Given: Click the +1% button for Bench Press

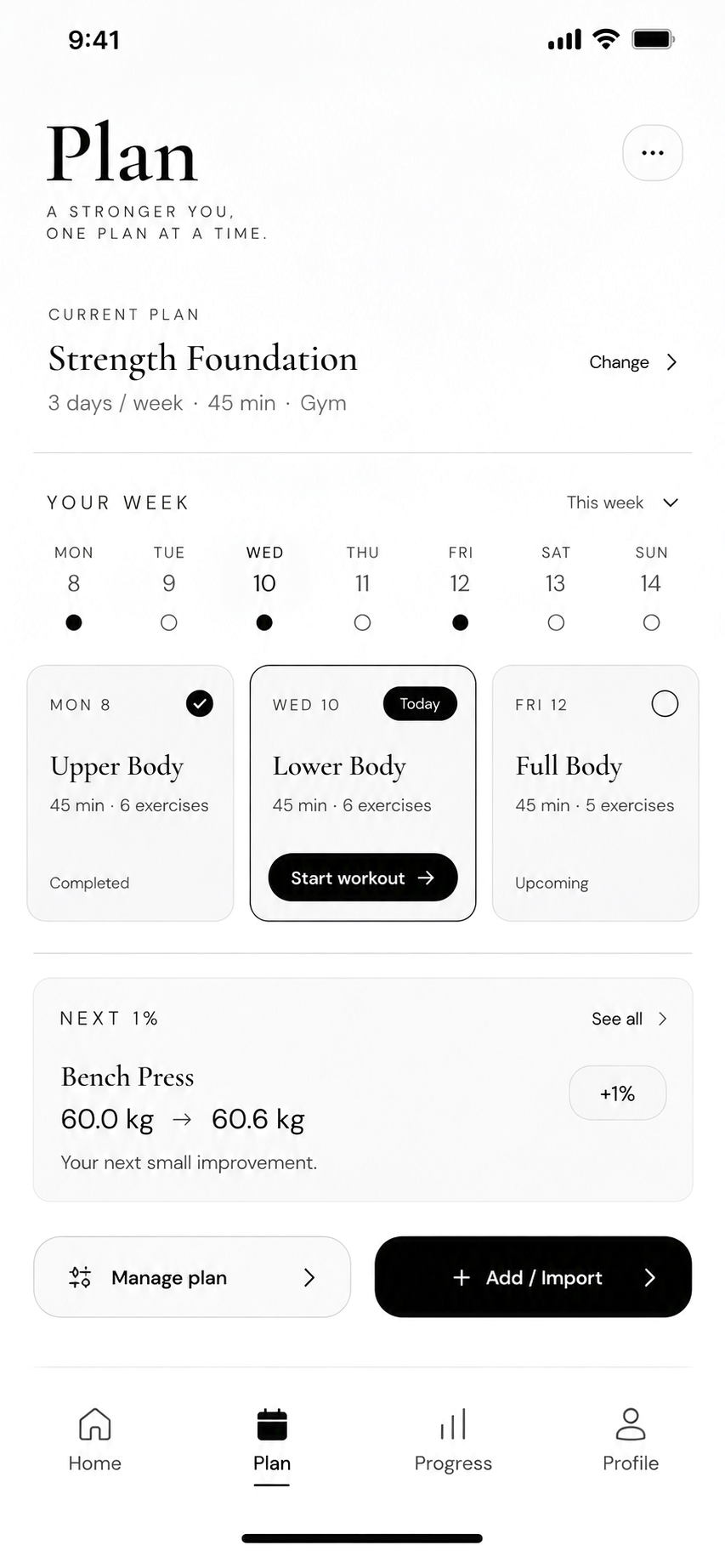Looking at the screenshot, I should pyautogui.click(x=618, y=1094).
